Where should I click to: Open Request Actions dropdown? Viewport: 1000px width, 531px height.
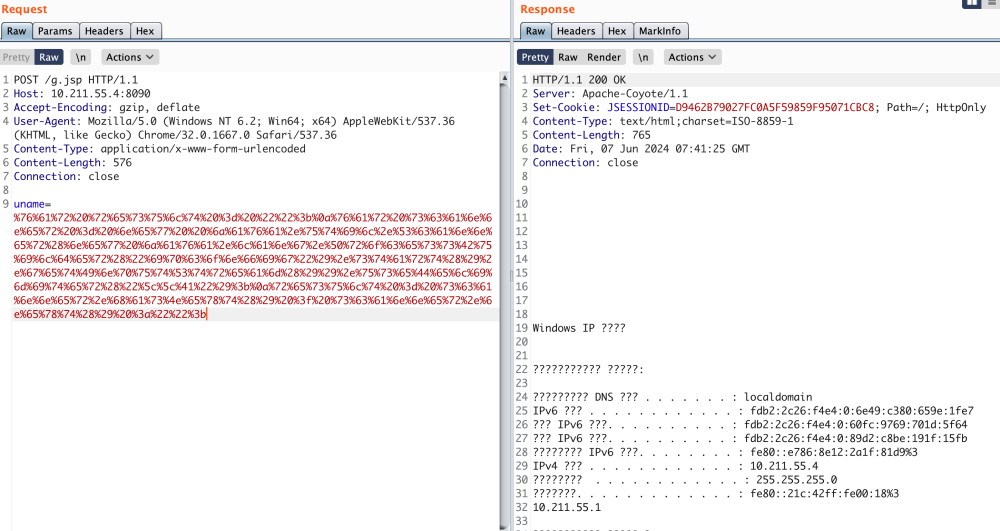click(x=130, y=57)
